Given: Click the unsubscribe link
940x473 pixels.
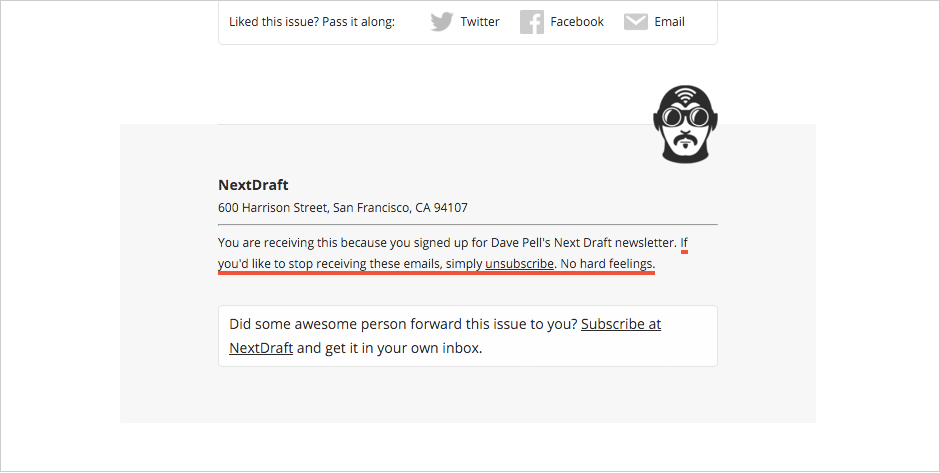Looking at the screenshot, I should (519, 264).
